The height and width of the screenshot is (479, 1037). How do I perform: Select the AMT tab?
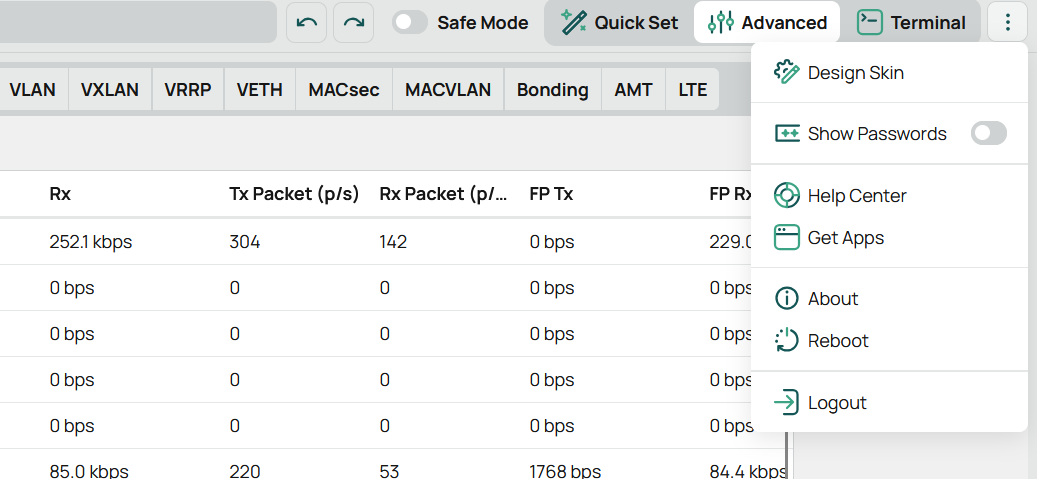[634, 89]
